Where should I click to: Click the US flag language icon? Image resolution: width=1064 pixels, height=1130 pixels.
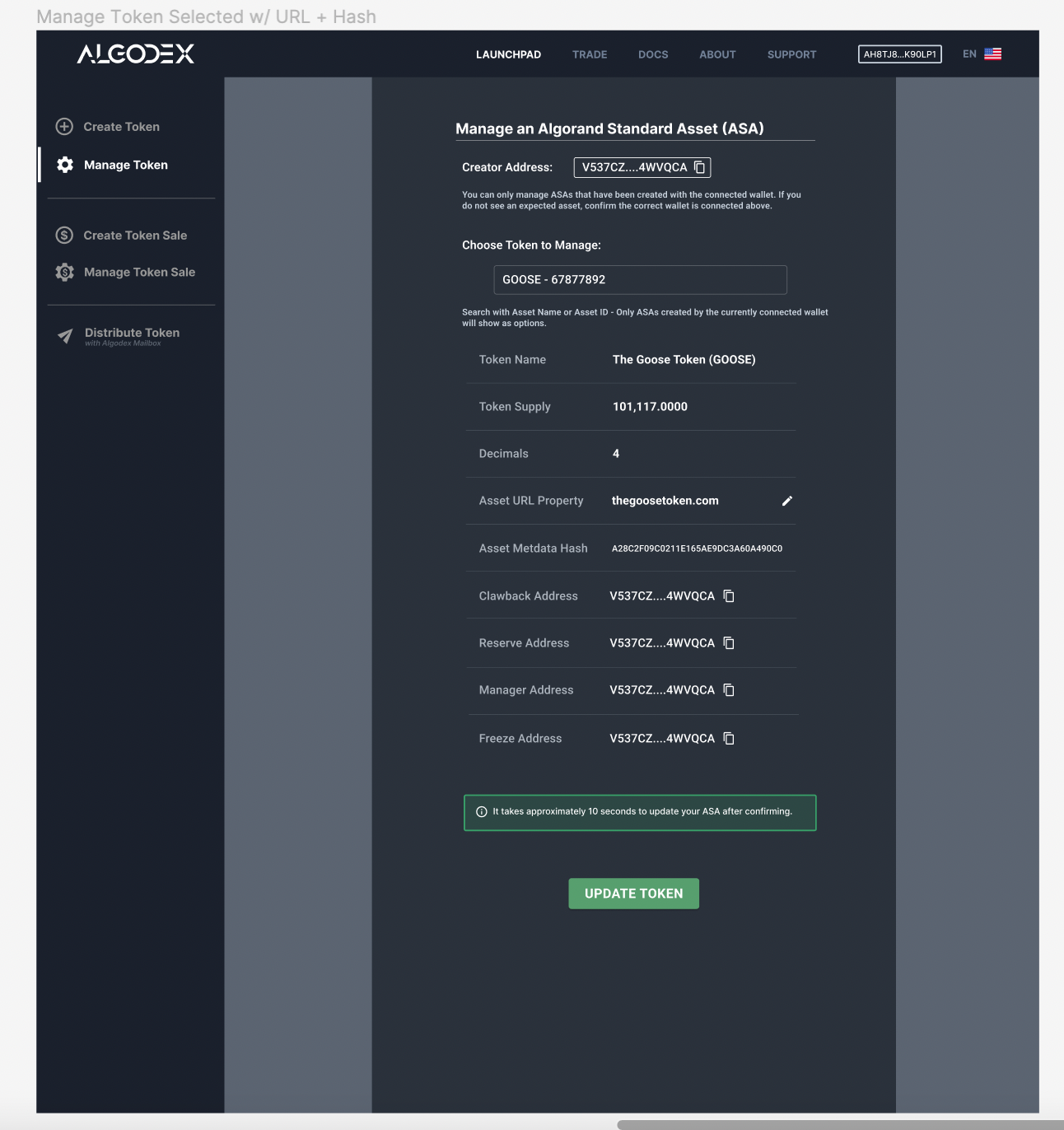click(993, 54)
